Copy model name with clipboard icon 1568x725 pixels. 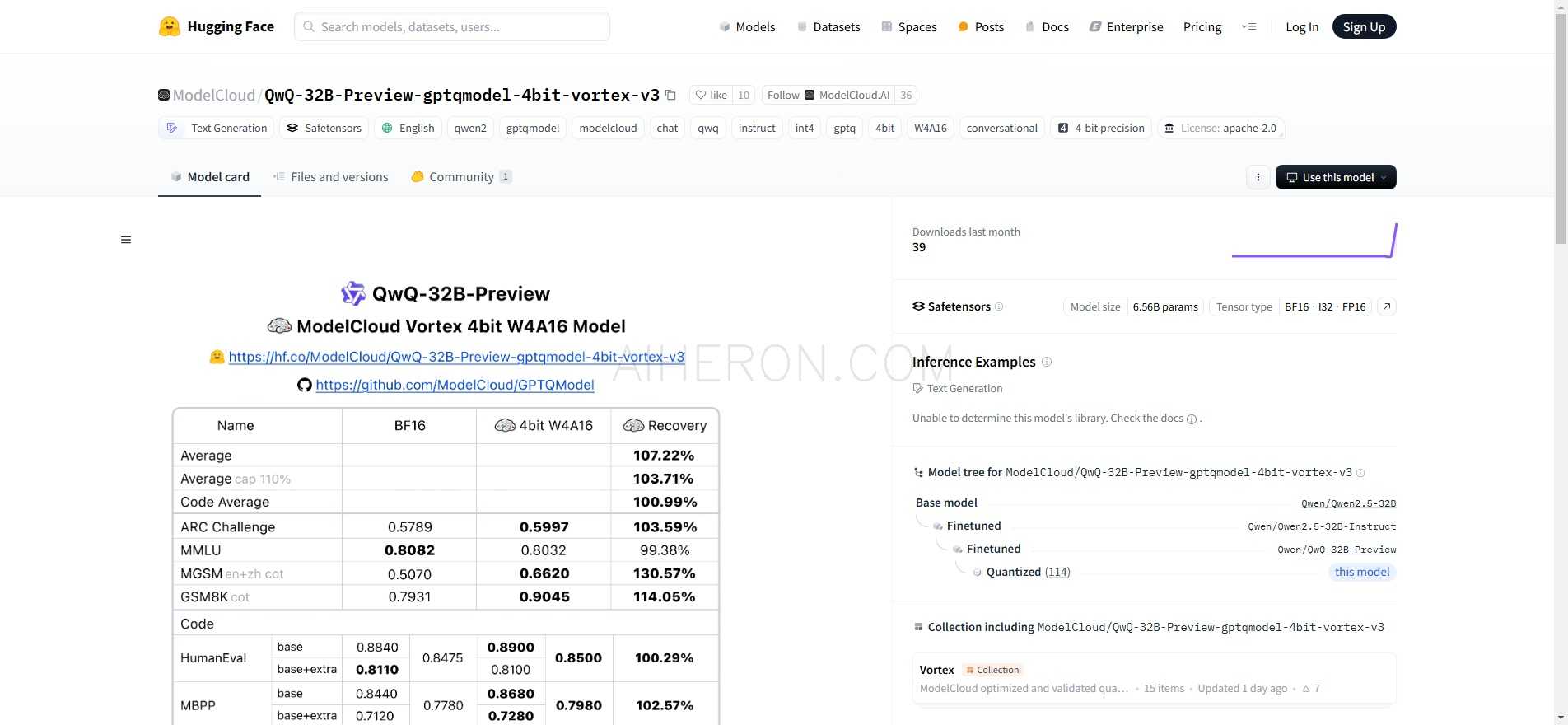pyautogui.click(x=670, y=95)
